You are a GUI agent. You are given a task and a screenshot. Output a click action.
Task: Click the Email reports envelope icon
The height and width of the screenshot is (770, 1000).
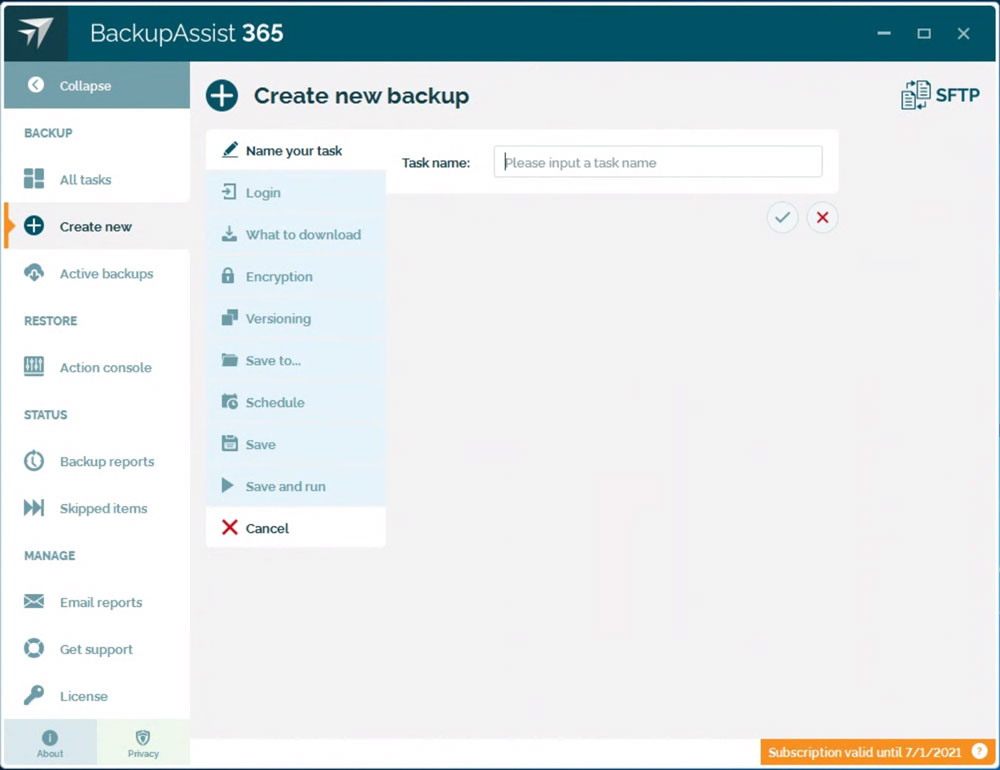click(x=34, y=602)
